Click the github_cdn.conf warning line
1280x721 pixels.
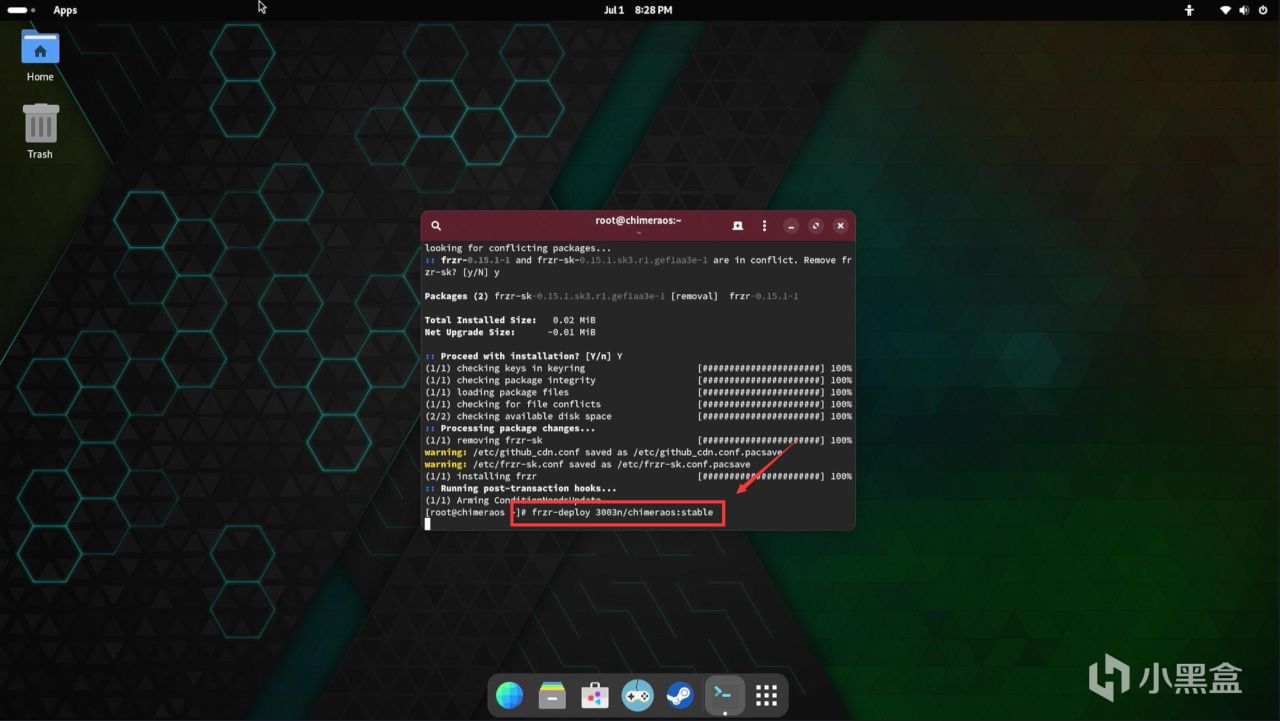(x=604, y=452)
